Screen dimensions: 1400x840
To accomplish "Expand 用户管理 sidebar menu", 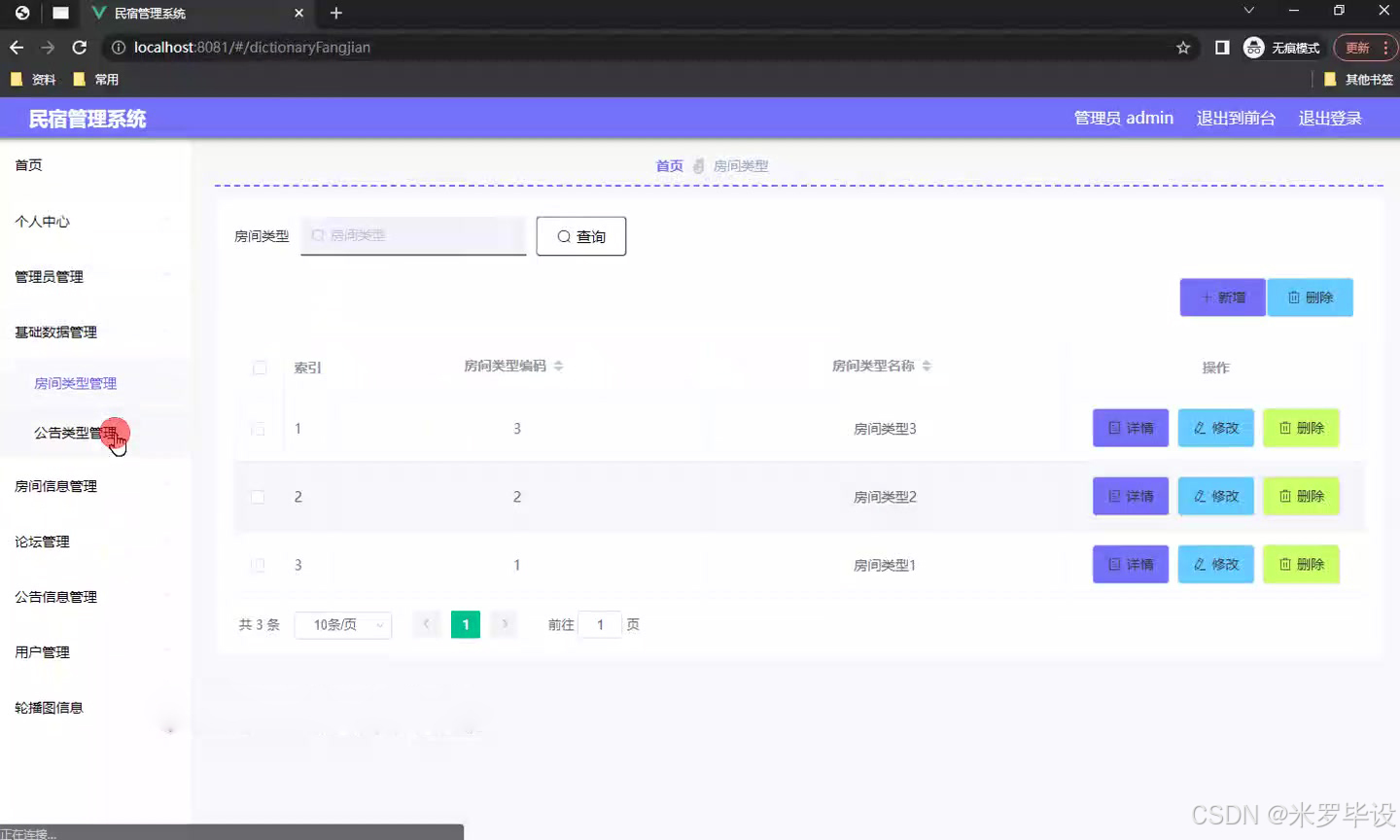I will (x=94, y=652).
